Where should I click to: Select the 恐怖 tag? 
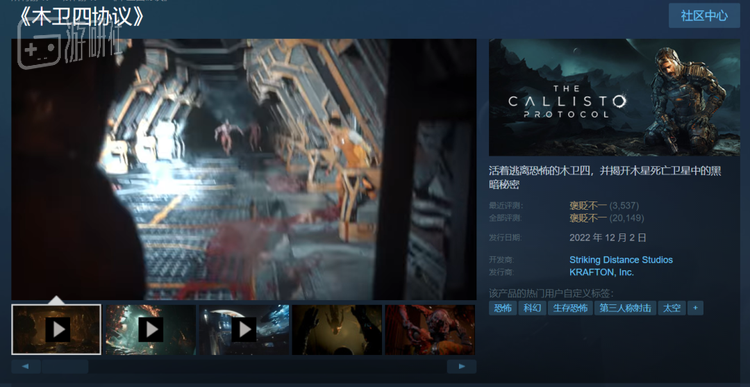pyautogui.click(x=503, y=308)
